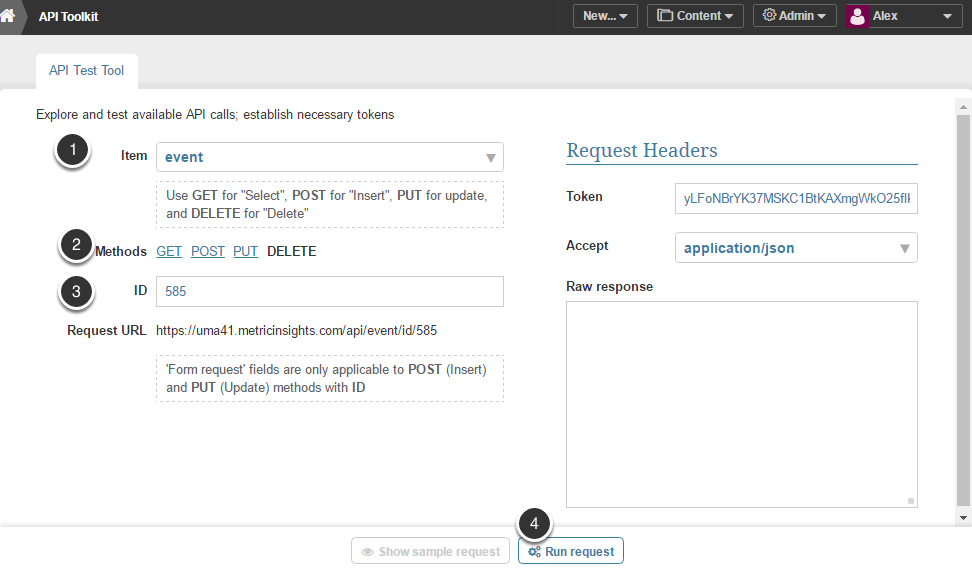The width and height of the screenshot is (972, 568).
Task: Click the folder icon beside Content
Action: point(665,16)
